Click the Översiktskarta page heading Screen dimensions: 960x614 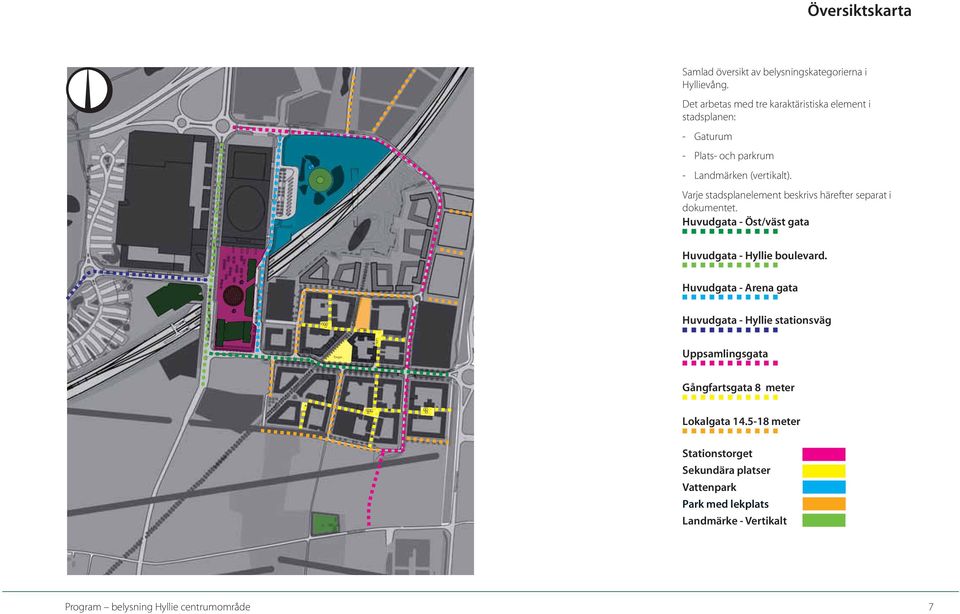pos(859,11)
